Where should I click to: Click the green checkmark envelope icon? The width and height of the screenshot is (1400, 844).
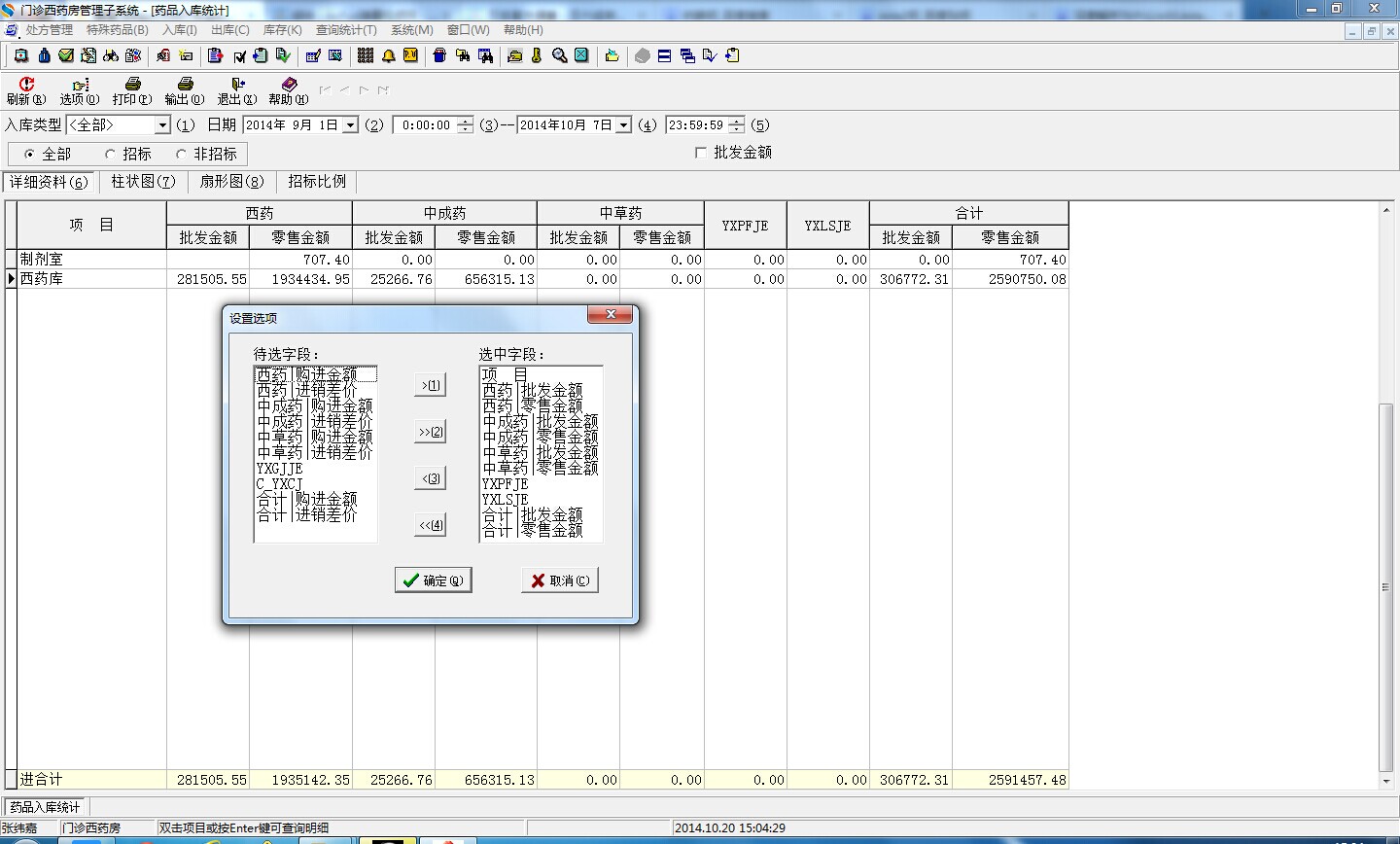[x=66, y=55]
